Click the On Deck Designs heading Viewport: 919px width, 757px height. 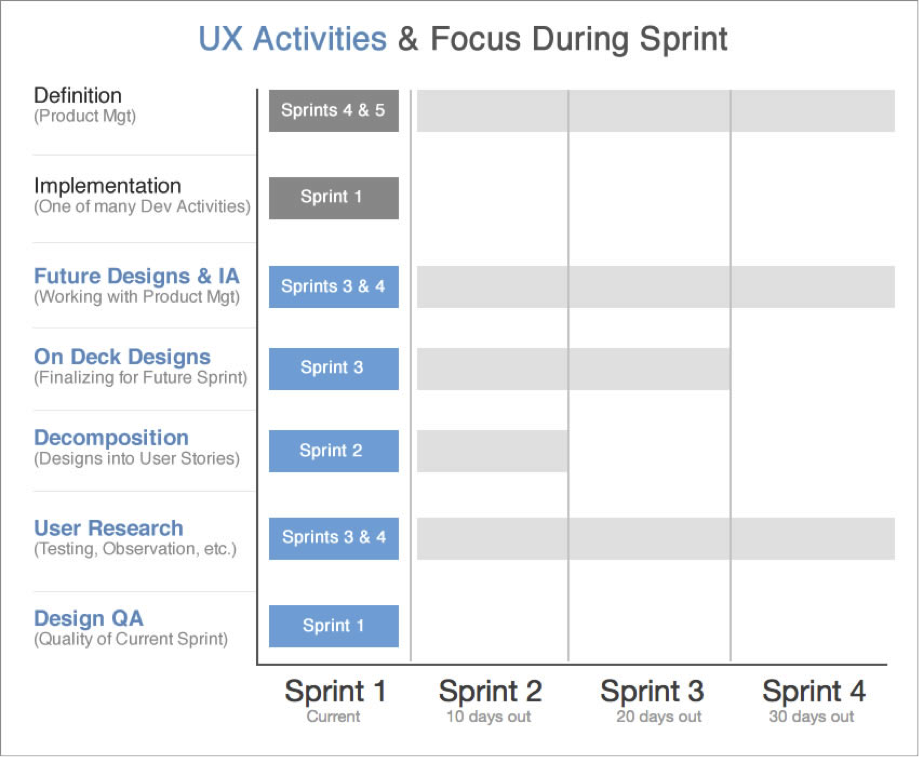(x=122, y=357)
